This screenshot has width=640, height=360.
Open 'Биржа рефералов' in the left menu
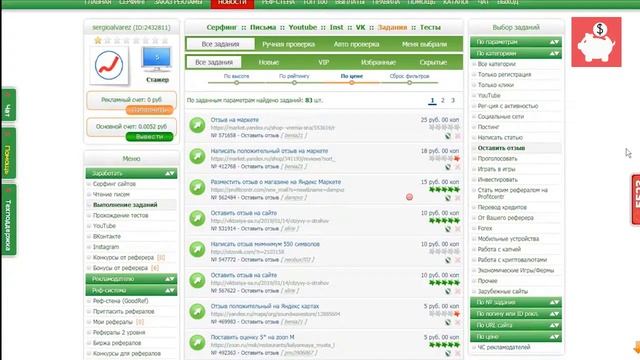point(117,343)
